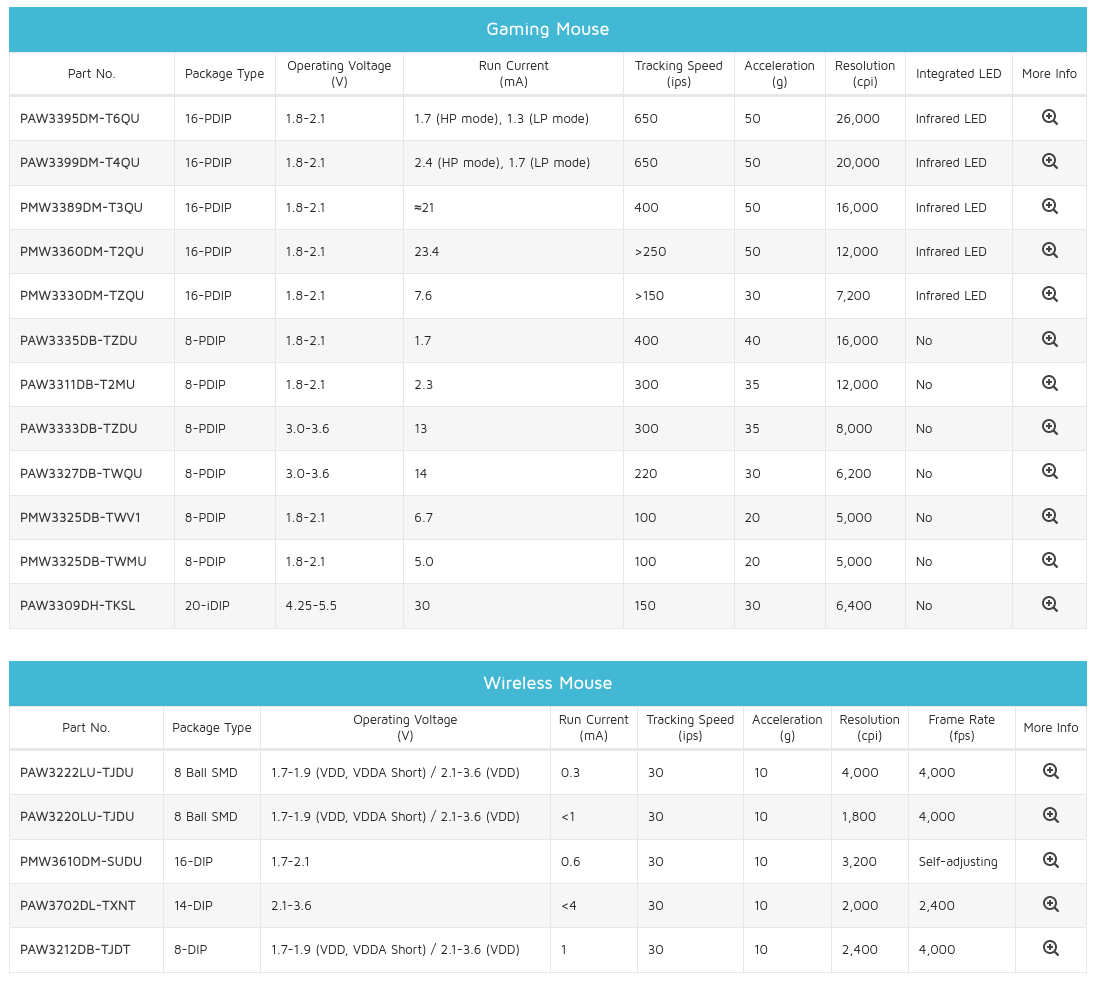Open more info for PAW3222LU-TJDU
Viewport: 1108px width, 992px height.
1050,771
